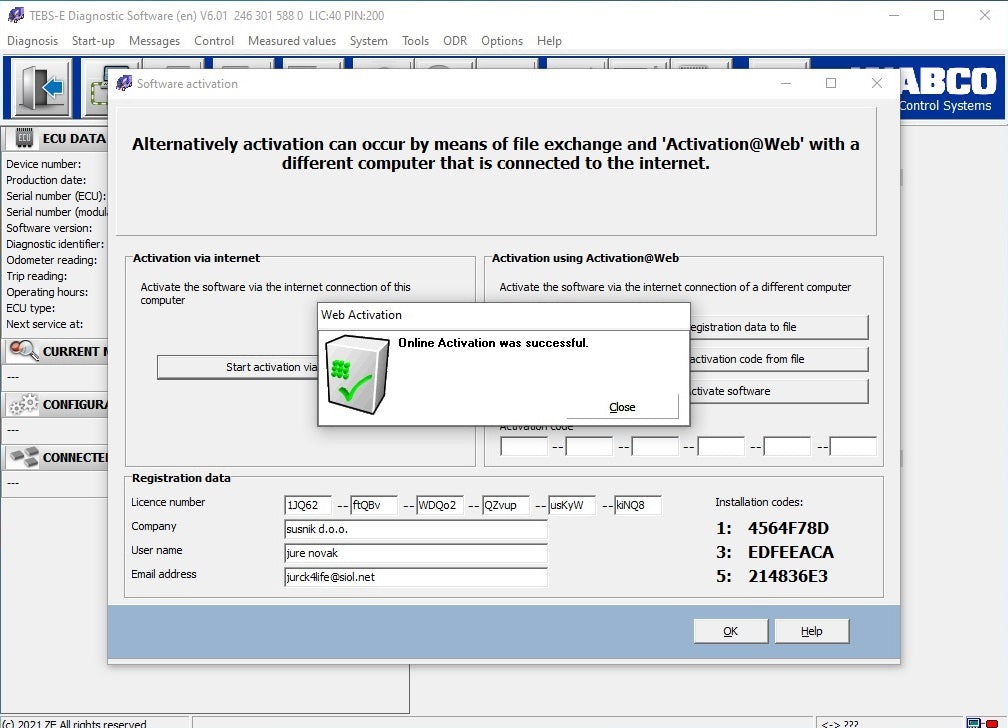1008x728 pixels.
Task: Open the Tools menu
Action: pyautogui.click(x=415, y=41)
